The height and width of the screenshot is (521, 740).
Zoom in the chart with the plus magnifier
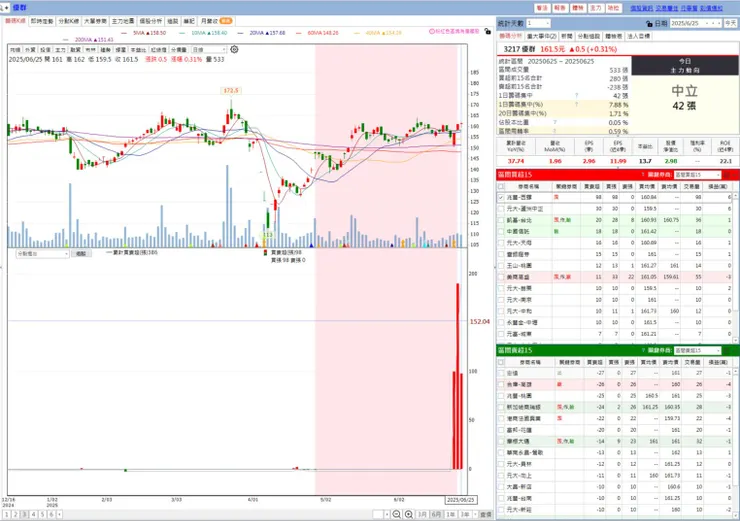409,514
